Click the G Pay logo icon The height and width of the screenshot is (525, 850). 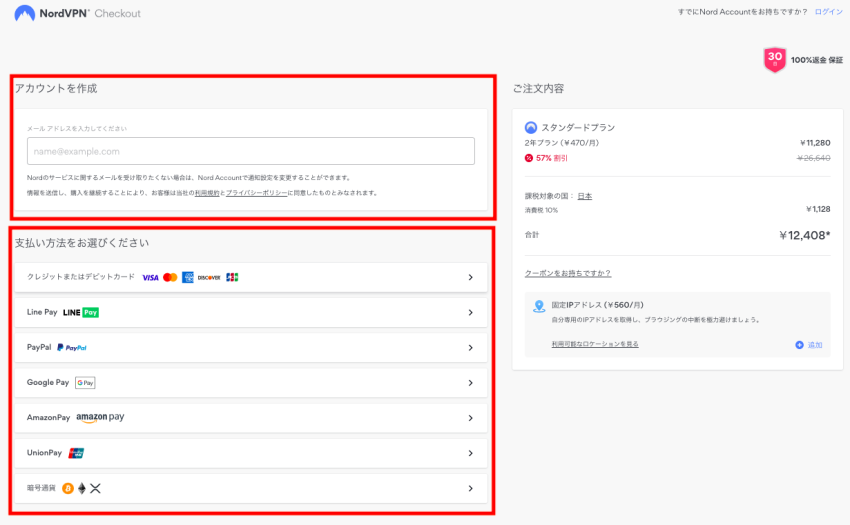point(85,383)
